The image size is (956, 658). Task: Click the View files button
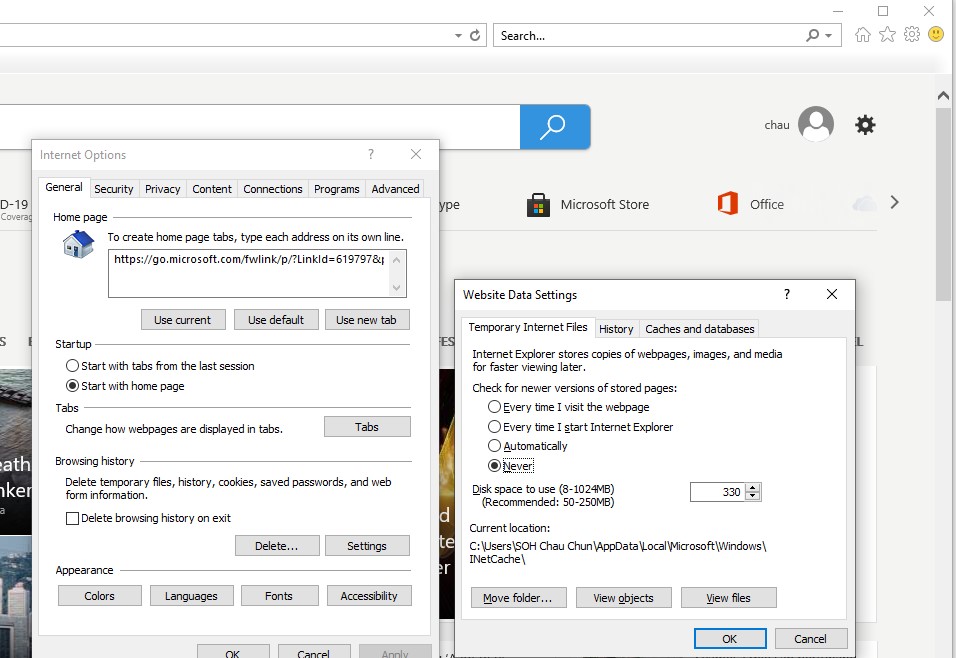[x=729, y=598]
